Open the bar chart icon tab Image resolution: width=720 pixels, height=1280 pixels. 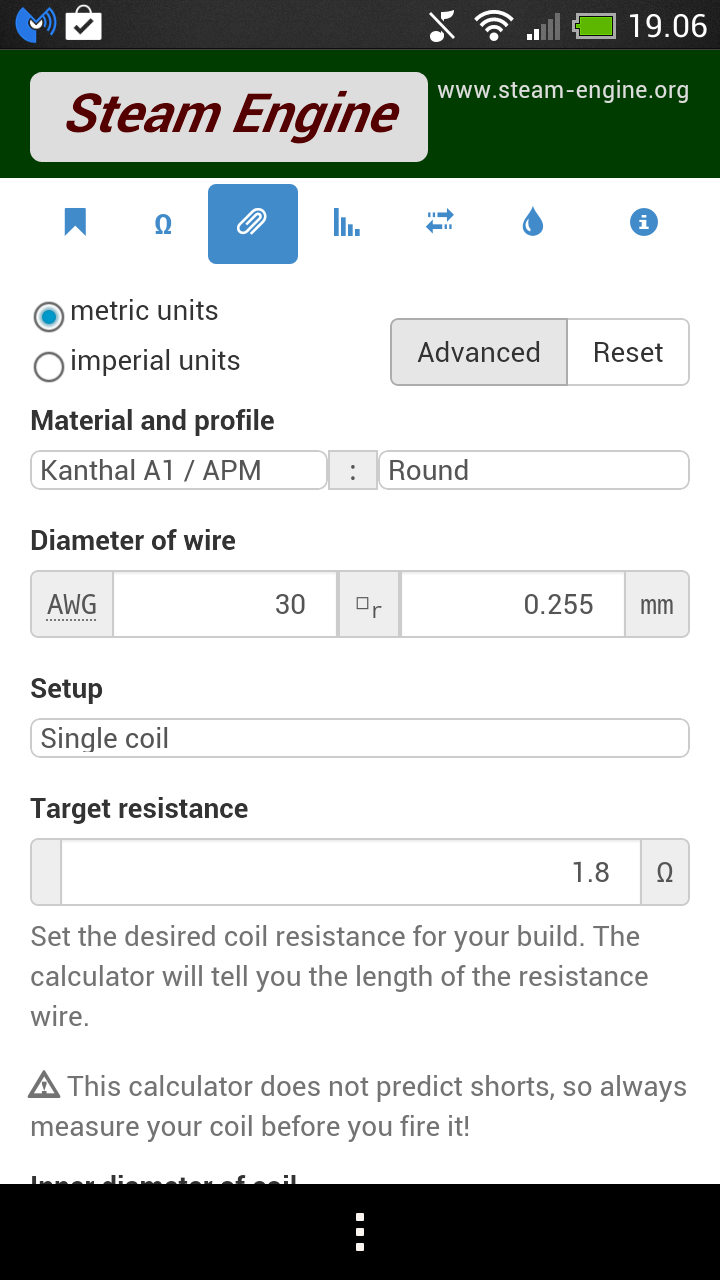click(x=346, y=223)
